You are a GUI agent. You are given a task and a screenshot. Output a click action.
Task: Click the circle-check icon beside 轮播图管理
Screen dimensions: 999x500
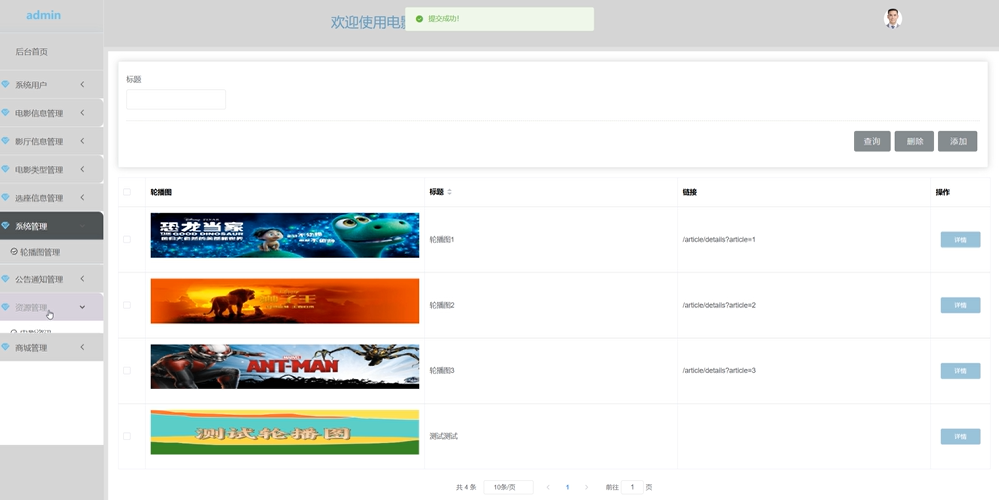coord(14,252)
